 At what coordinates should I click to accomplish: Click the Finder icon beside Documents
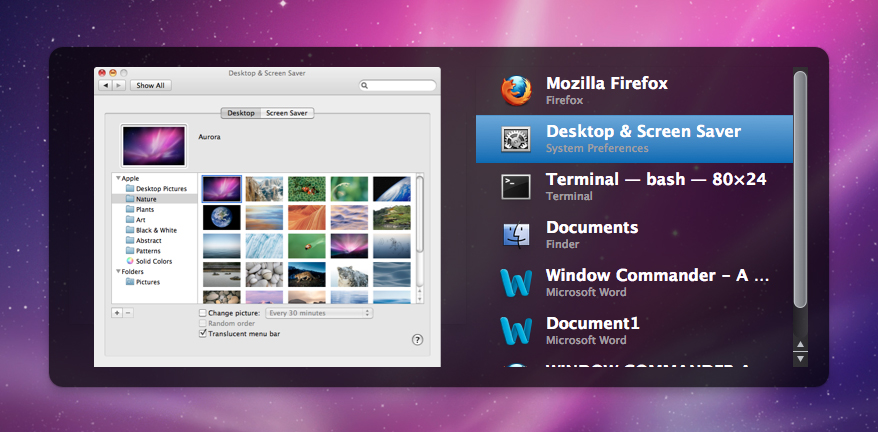tap(516, 235)
